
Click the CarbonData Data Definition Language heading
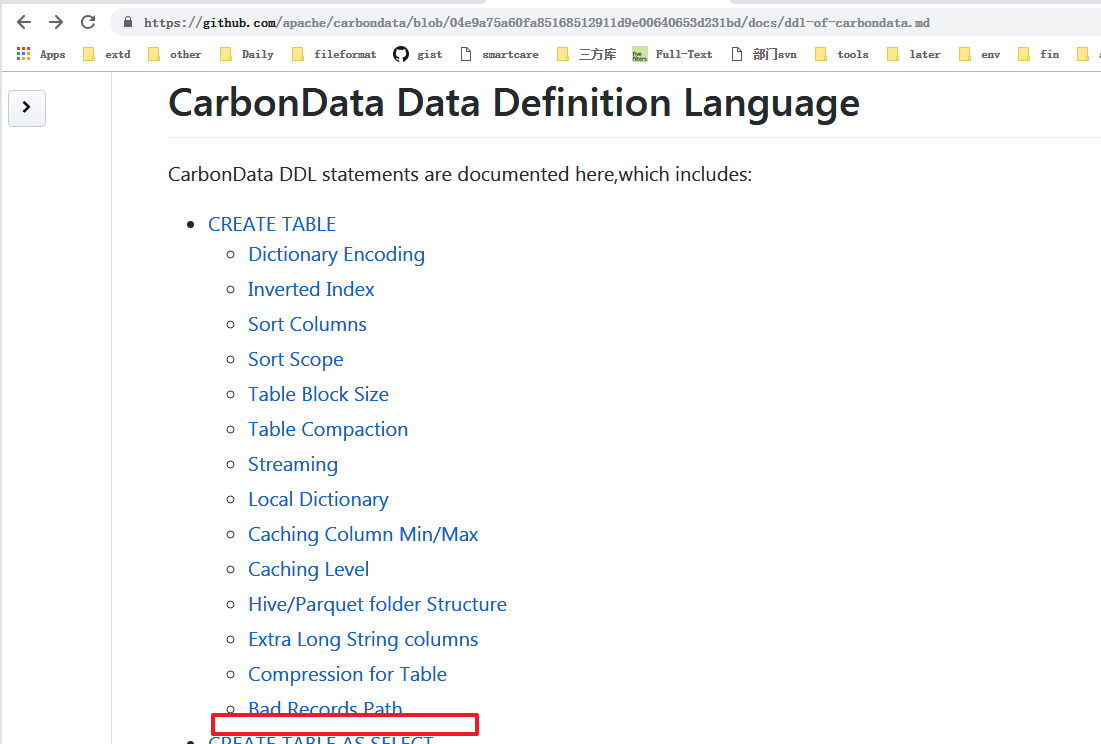point(513,103)
